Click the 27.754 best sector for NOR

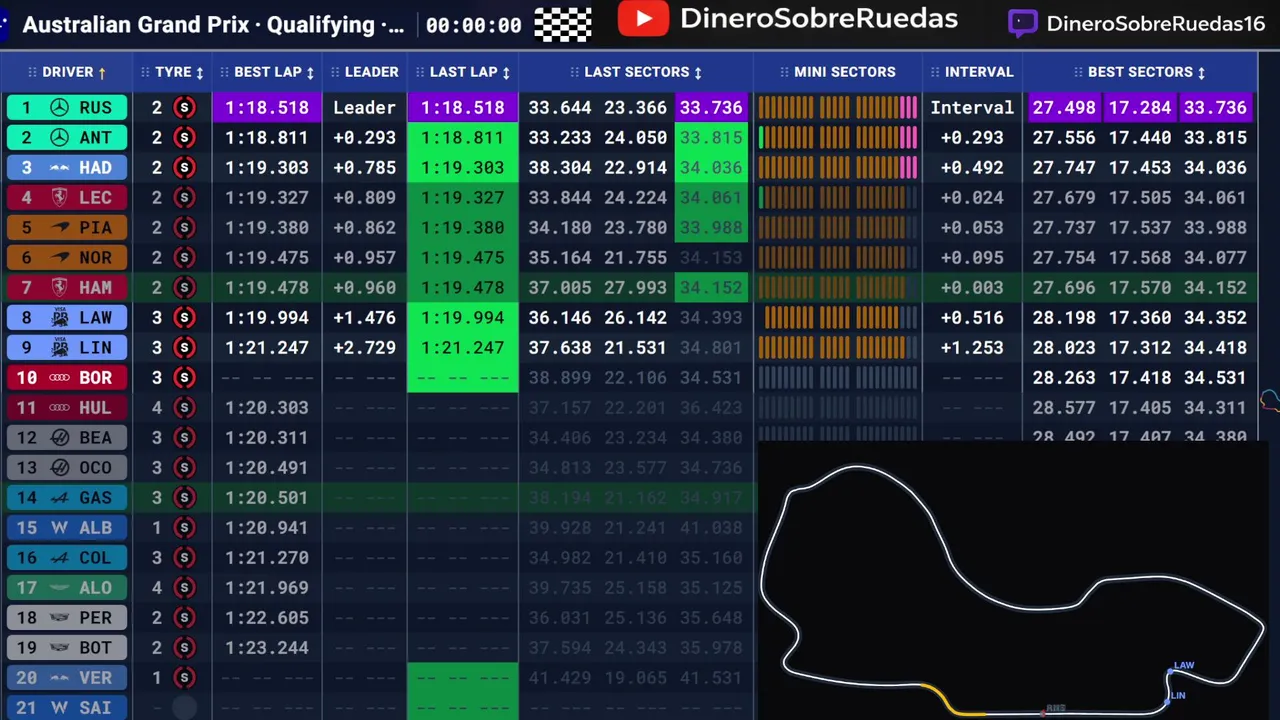click(x=1064, y=257)
